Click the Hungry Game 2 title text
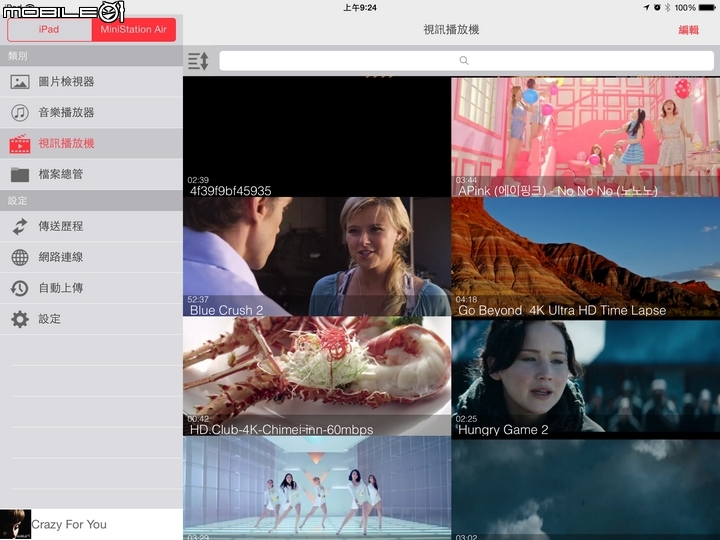The image size is (720, 540). (503, 430)
